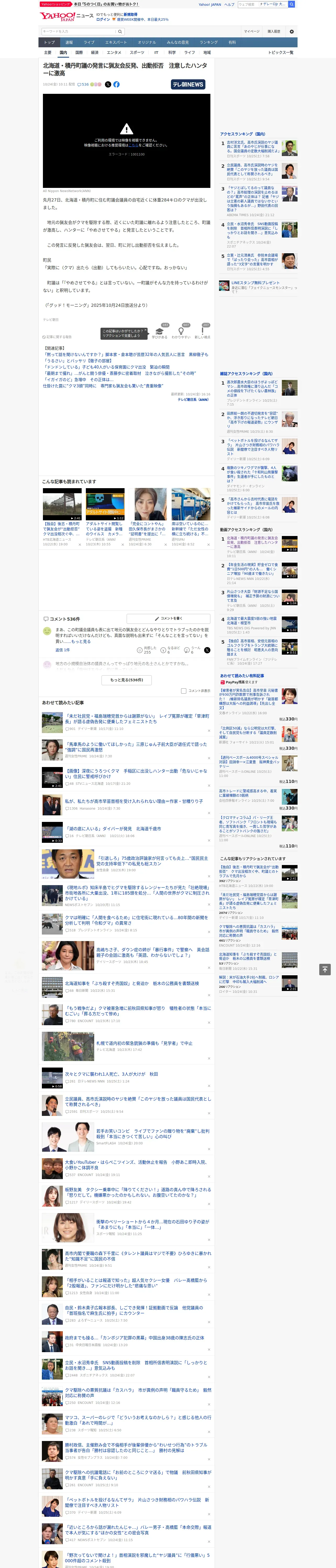
Task: Open the 国内 category
Action: (x=63, y=52)
